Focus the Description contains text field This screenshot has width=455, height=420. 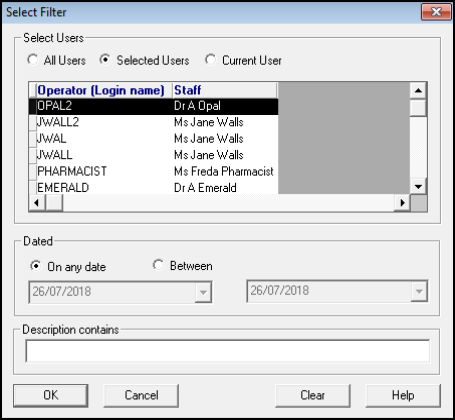pos(228,351)
